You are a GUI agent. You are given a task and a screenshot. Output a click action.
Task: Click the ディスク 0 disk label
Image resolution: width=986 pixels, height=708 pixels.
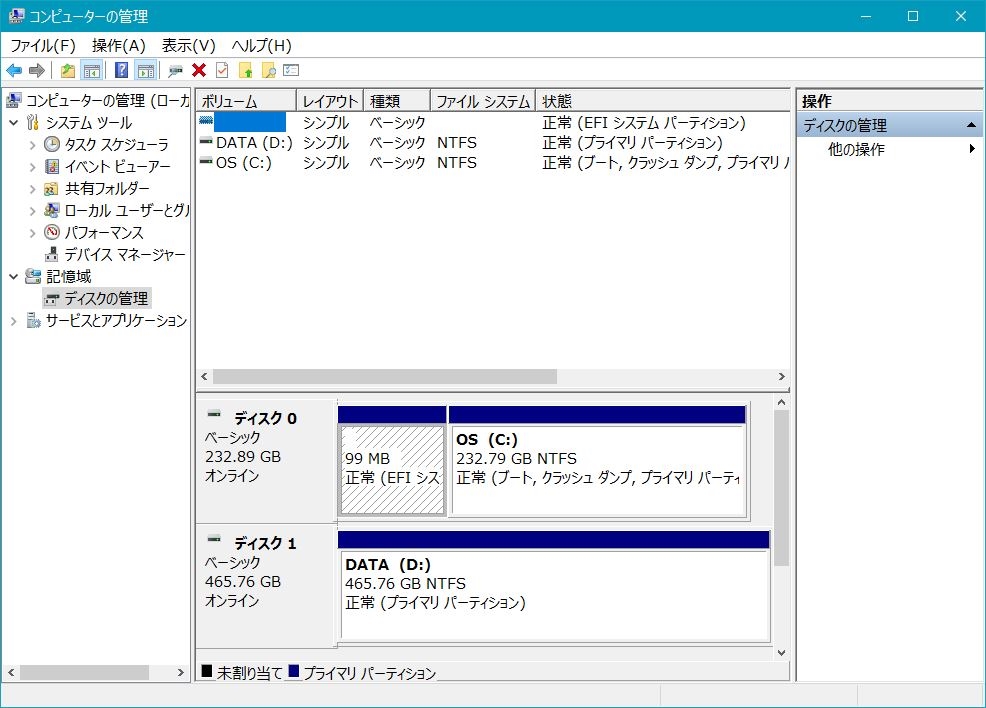265,418
